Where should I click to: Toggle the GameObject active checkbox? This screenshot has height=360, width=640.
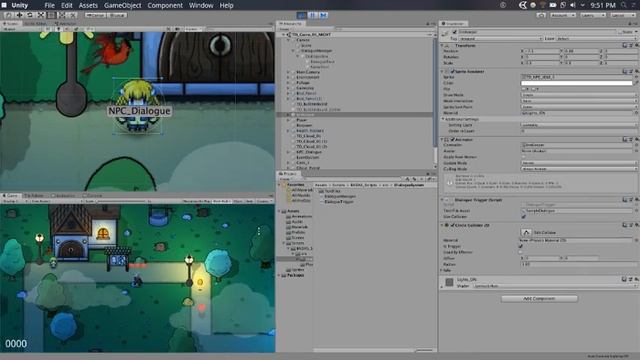click(x=454, y=32)
